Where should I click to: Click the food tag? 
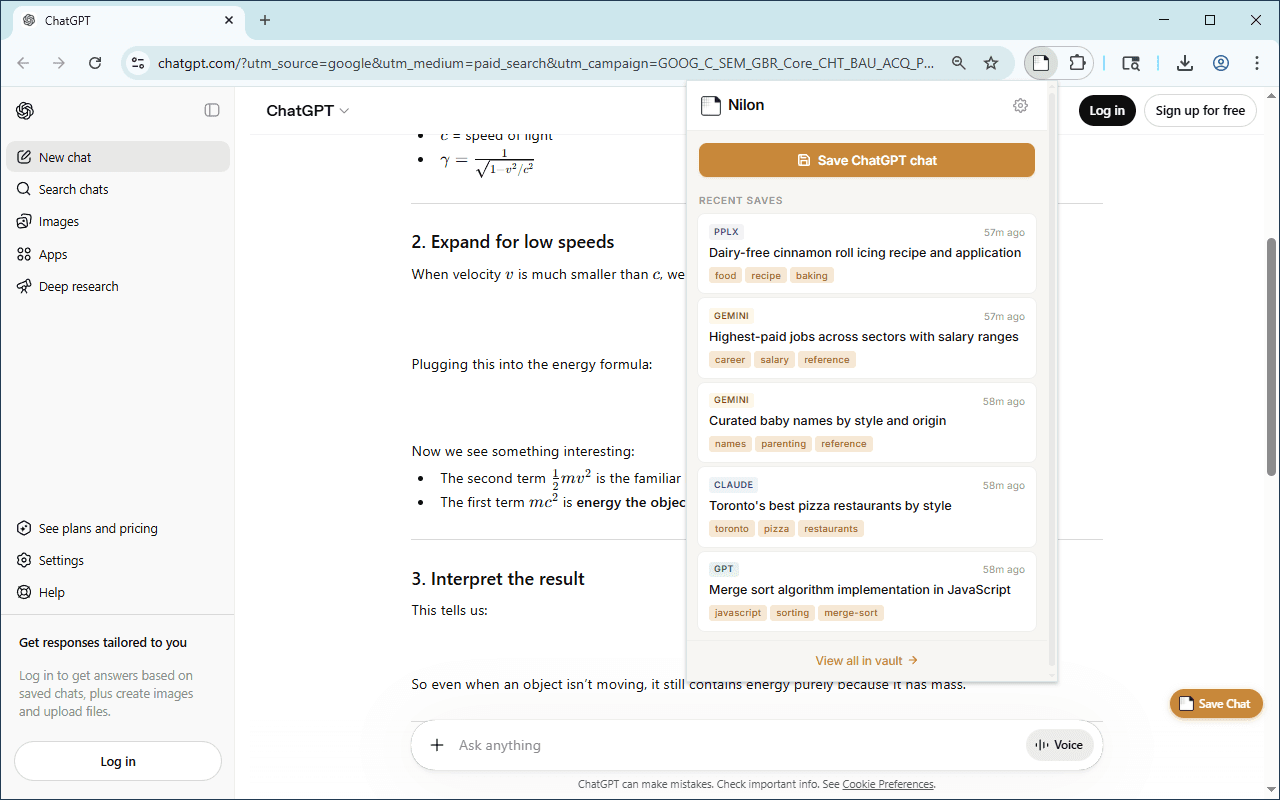[726, 276]
